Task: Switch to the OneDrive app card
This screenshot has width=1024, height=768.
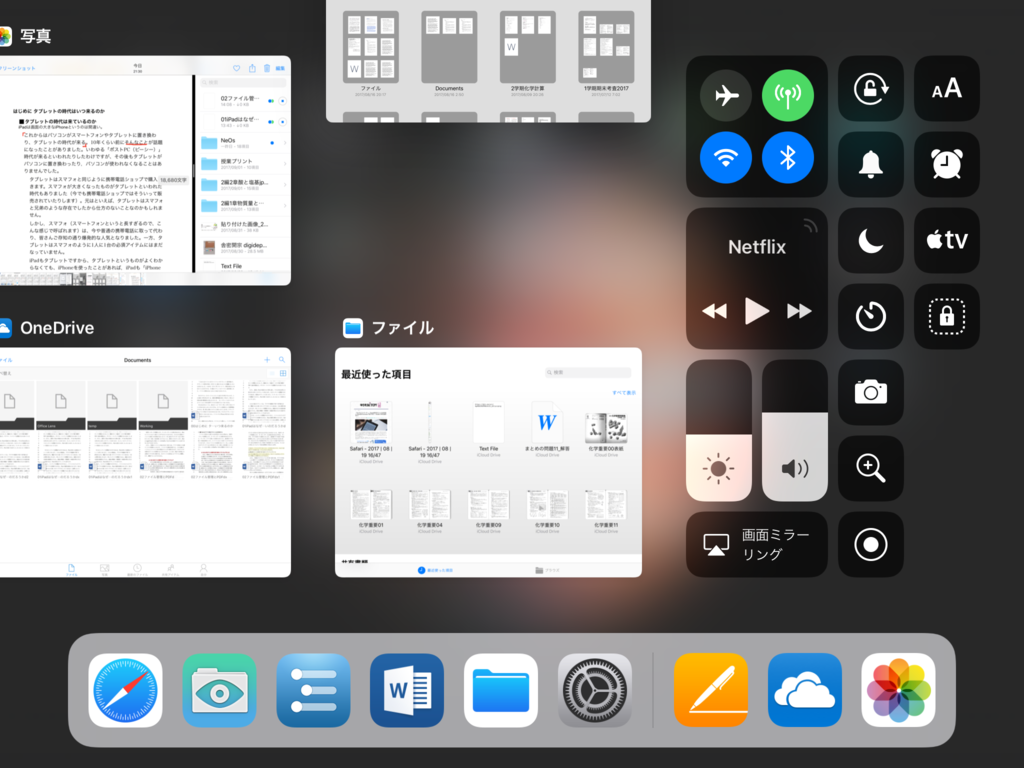Action: [145, 462]
